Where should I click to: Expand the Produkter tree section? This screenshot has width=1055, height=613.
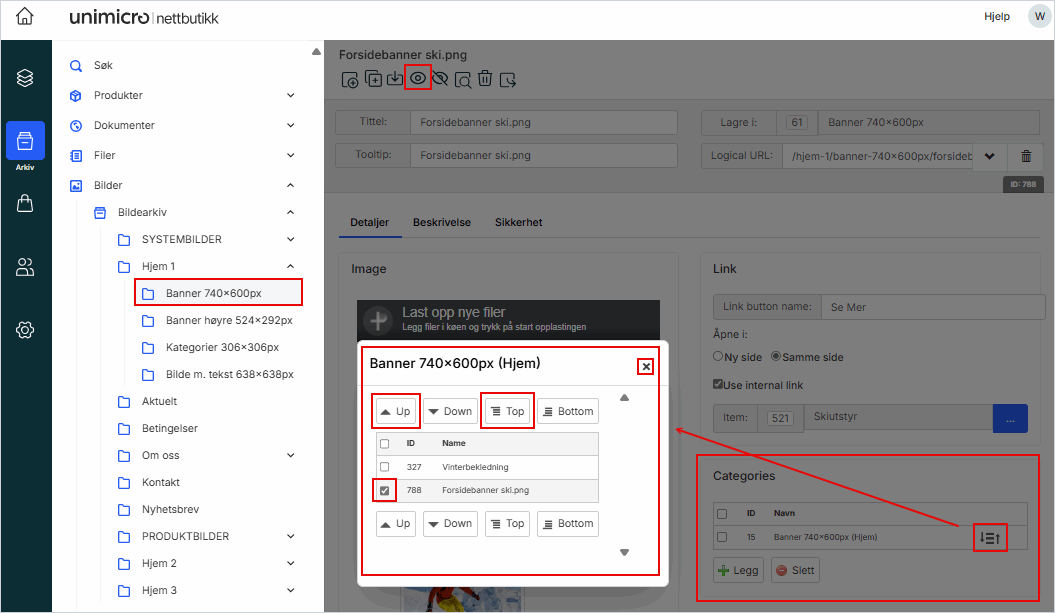coord(290,96)
